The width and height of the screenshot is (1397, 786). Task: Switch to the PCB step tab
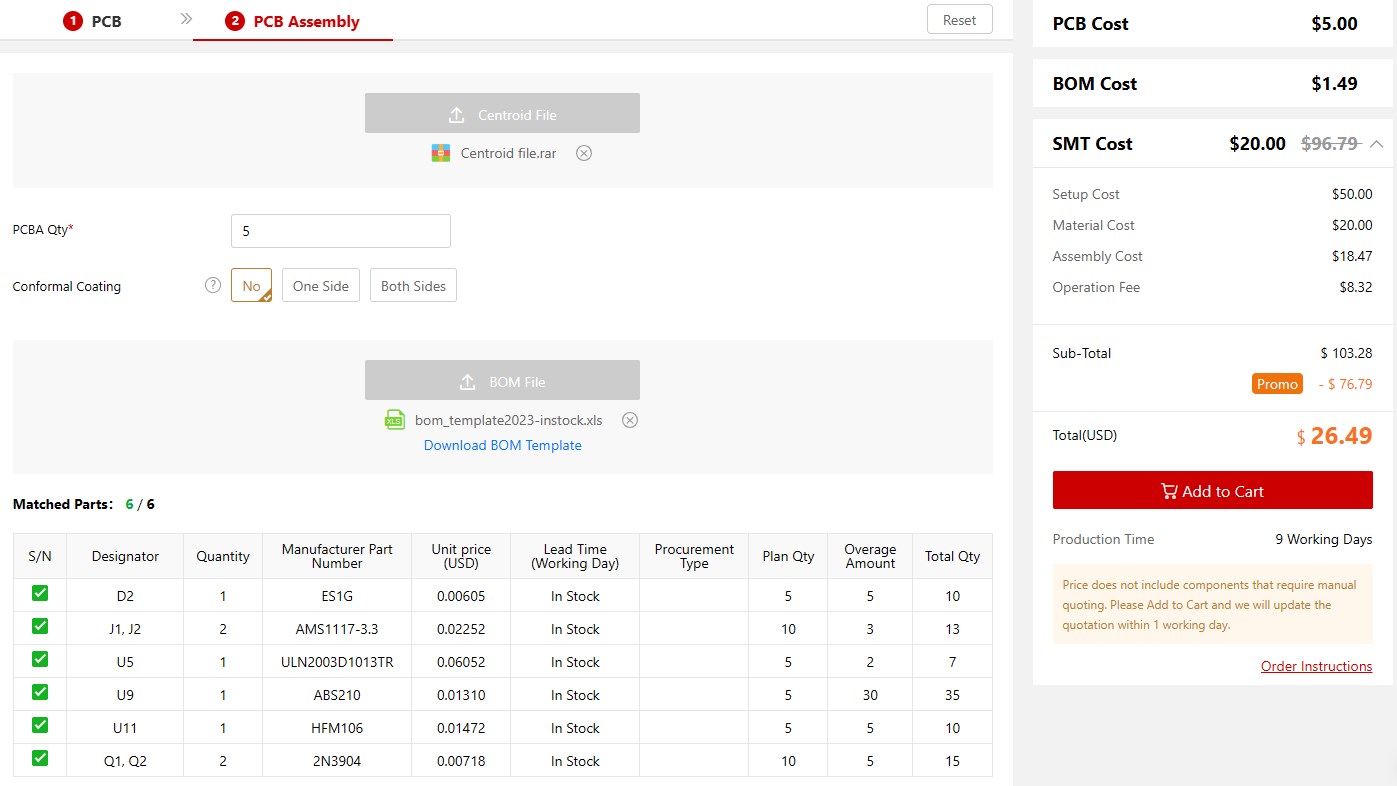click(93, 21)
